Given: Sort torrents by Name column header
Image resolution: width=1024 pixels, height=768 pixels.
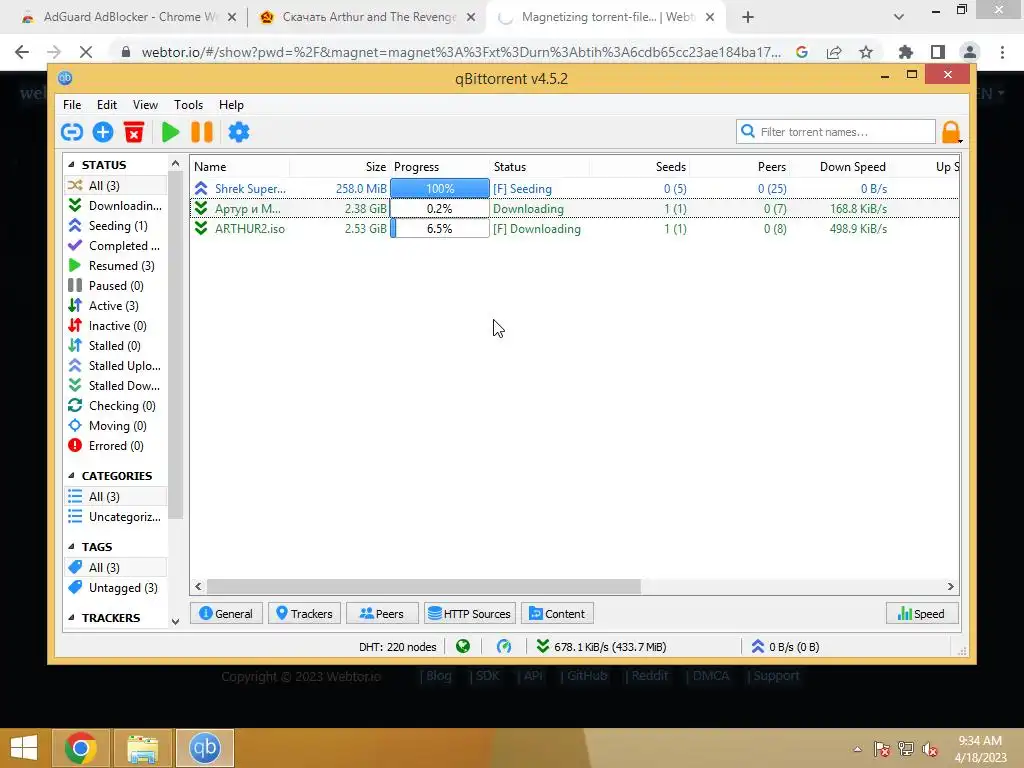Looking at the screenshot, I should tap(240, 167).
